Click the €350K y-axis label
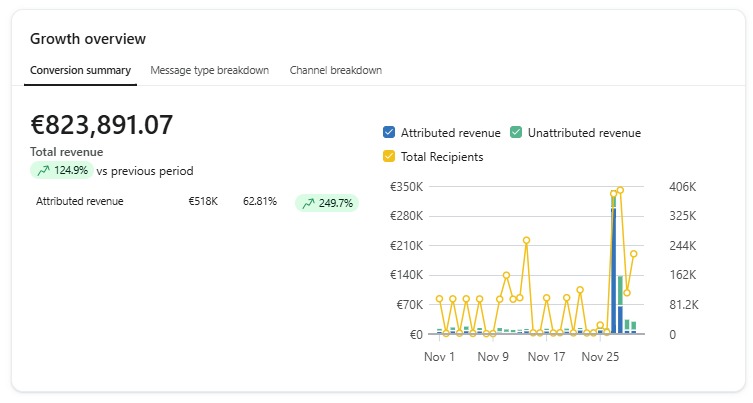The image size is (753, 403). 406,186
